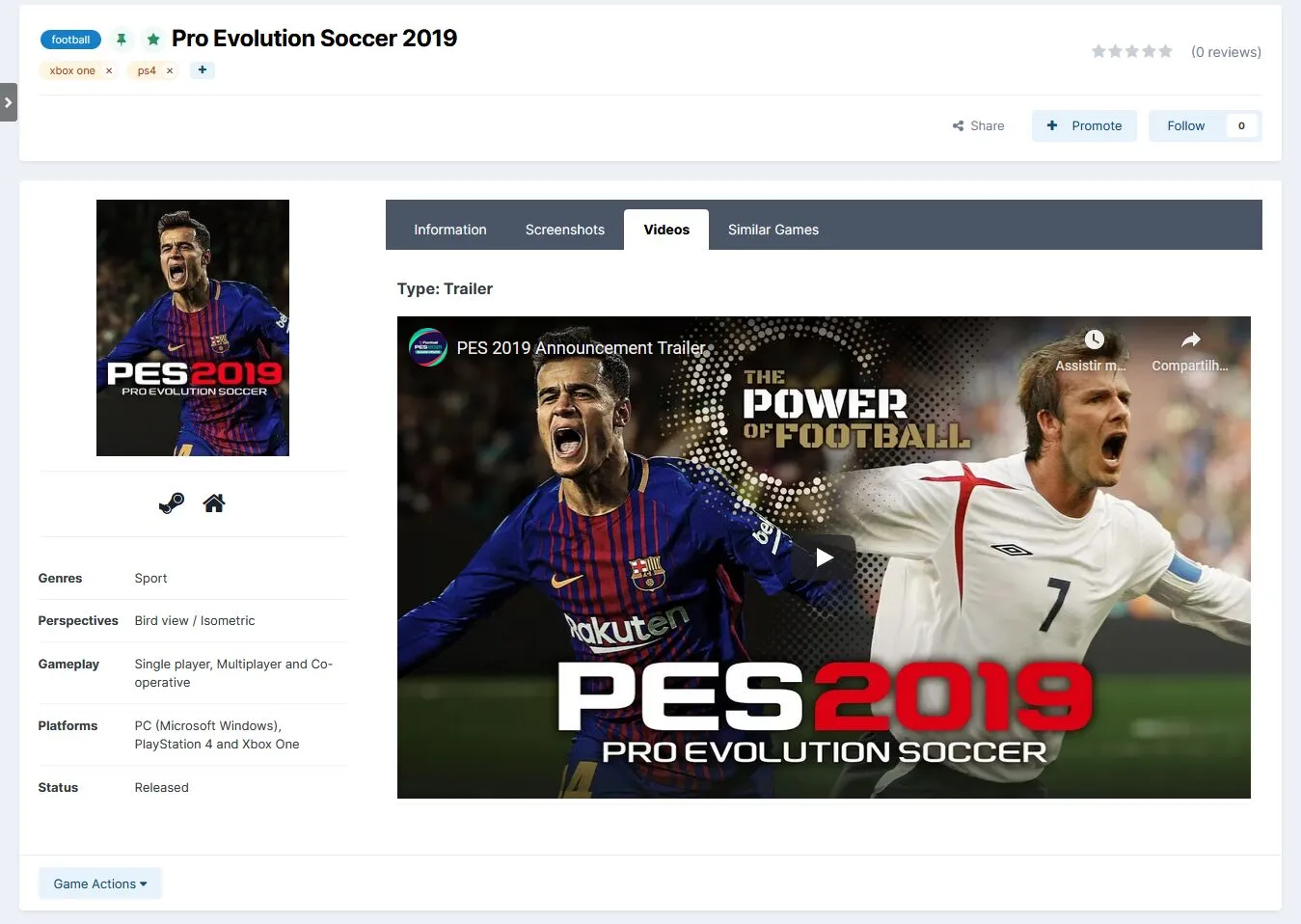The width and height of the screenshot is (1301, 924).
Task: Open the game homepage house icon
Action: pyautogui.click(x=214, y=503)
